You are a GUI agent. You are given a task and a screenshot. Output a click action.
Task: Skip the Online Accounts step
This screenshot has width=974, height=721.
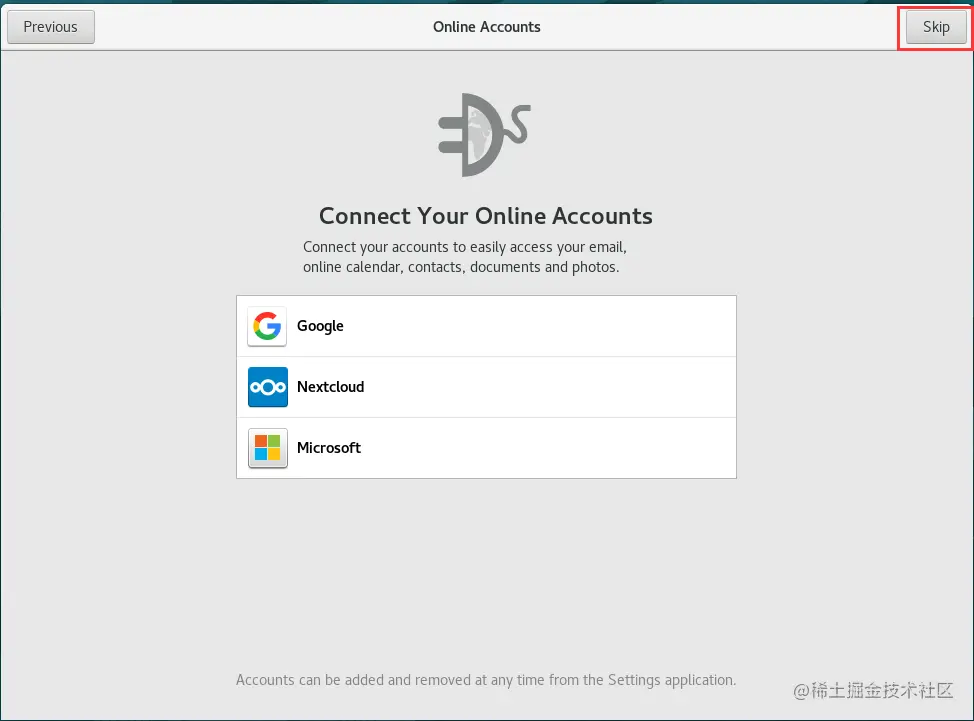click(936, 27)
